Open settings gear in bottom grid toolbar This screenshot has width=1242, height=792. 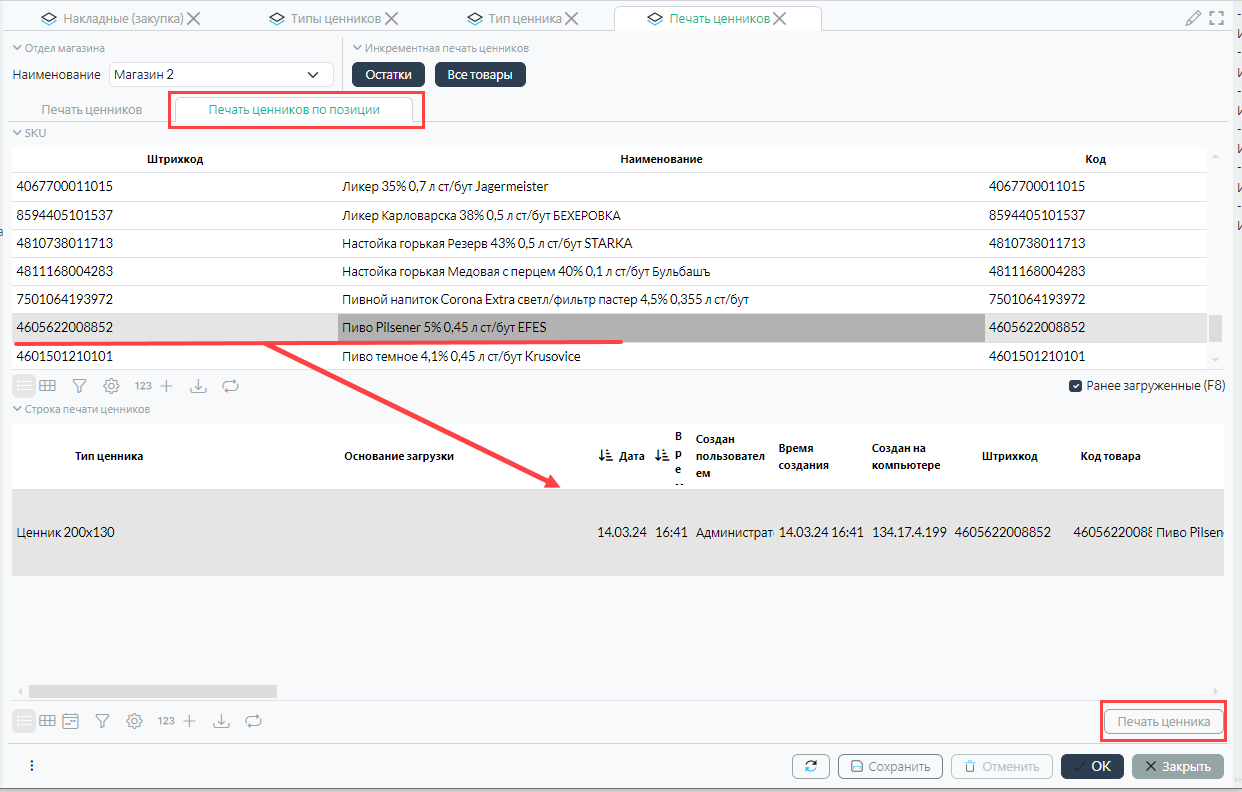pos(134,721)
